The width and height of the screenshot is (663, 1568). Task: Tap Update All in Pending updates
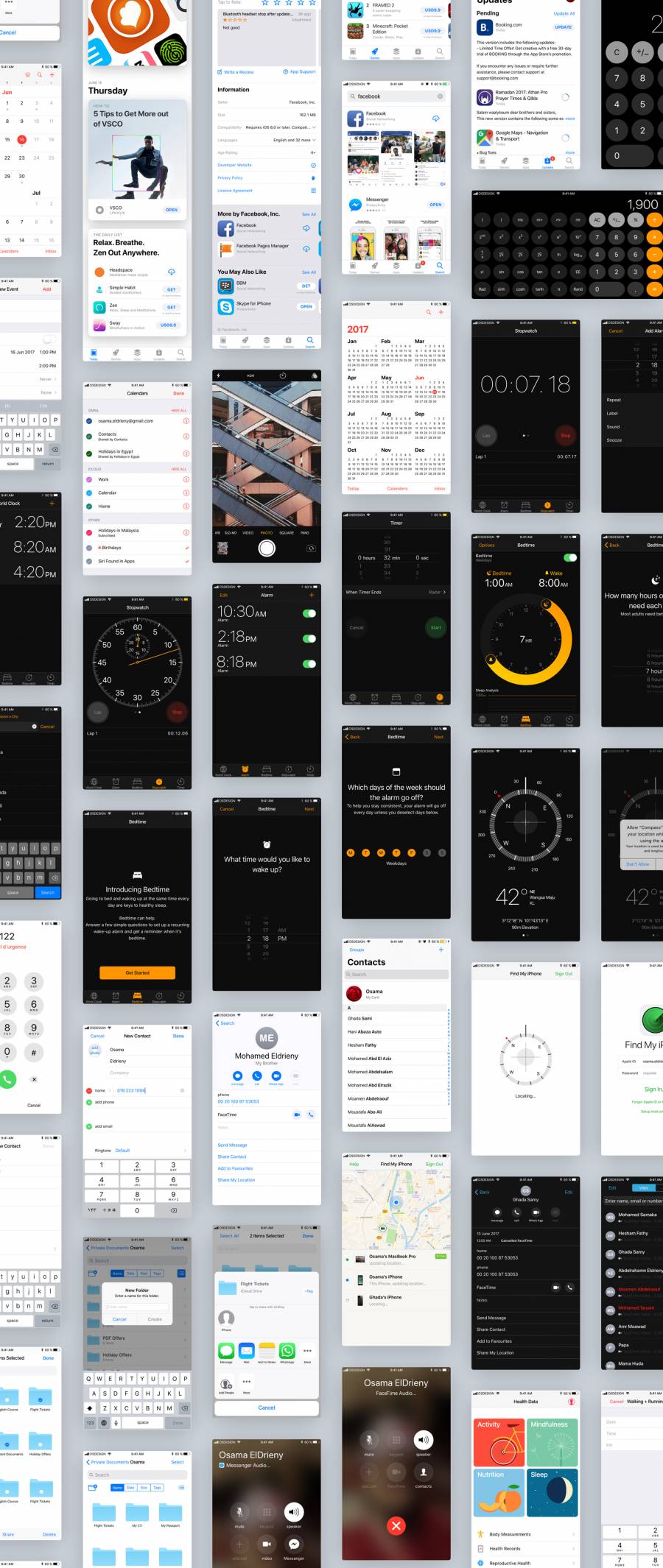pyautogui.click(x=564, y=13)
